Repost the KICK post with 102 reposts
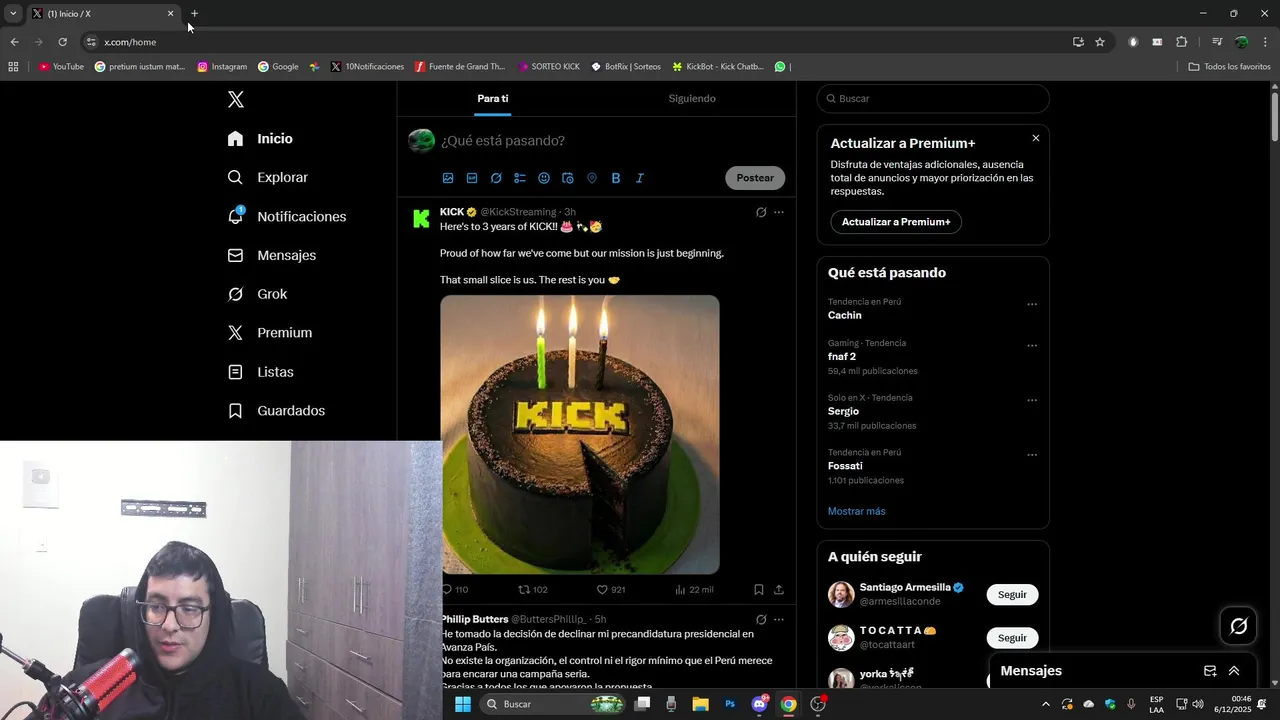Image resolution: width=1280 pixels, height=720 pixels. 532,590
